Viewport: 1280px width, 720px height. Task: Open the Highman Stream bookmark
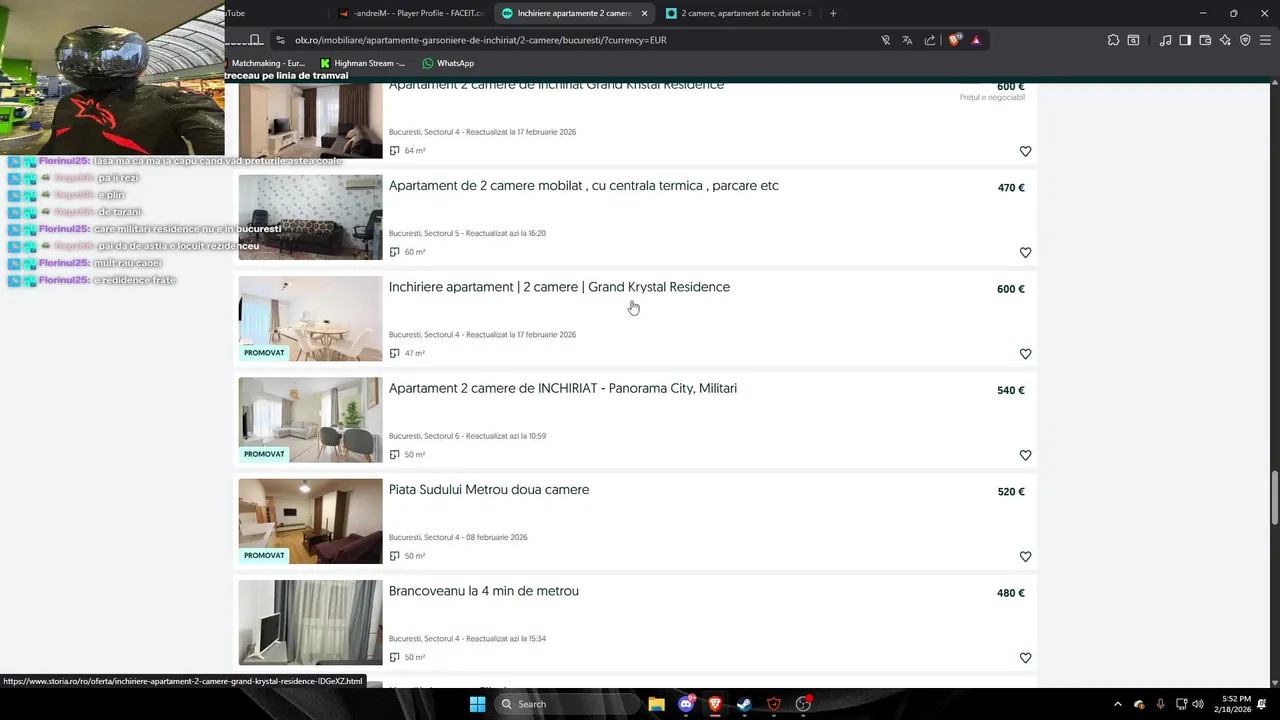click(361, 63)
